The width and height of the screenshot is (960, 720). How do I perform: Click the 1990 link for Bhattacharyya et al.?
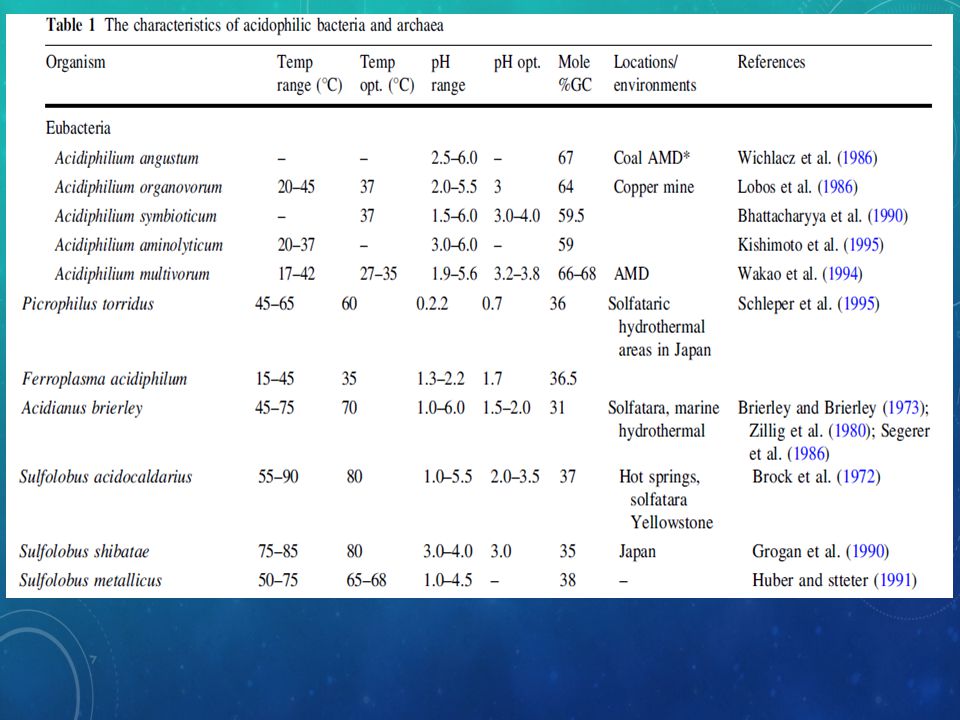(x=887, y=216)
